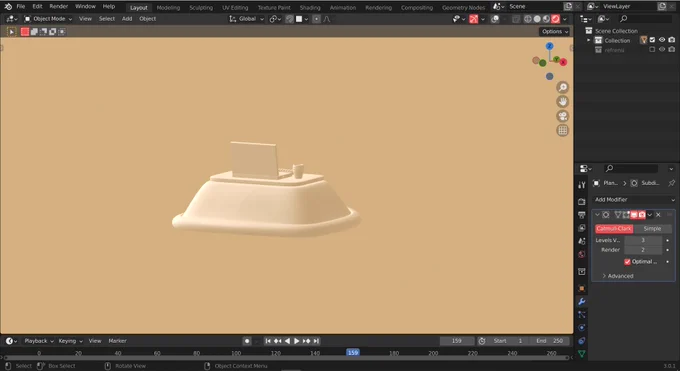Play the animation forward
Image resolution: width=680 pixels, height=371 pixels.
point(297,341)
